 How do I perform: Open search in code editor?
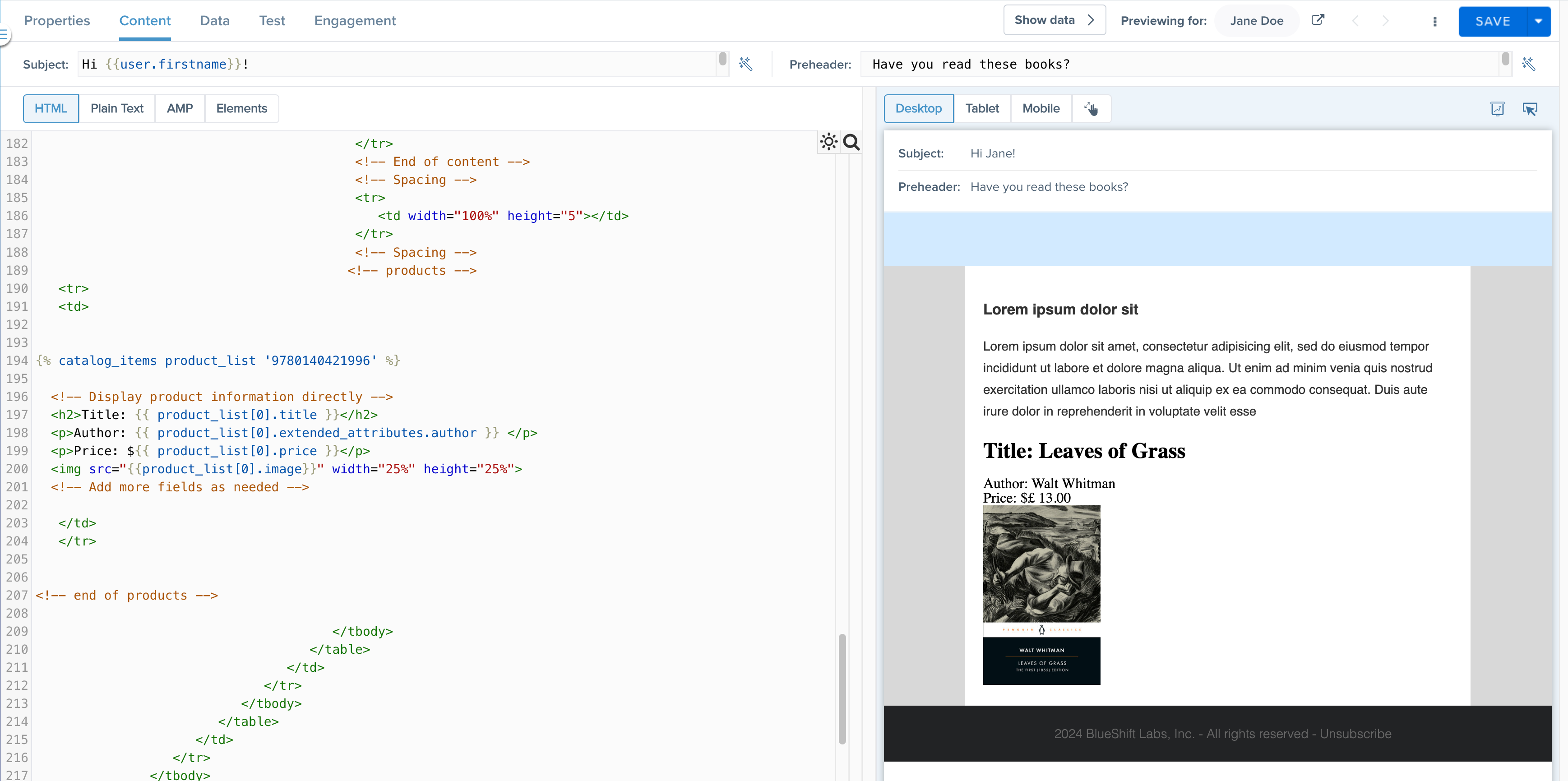(x=851, y=142)
